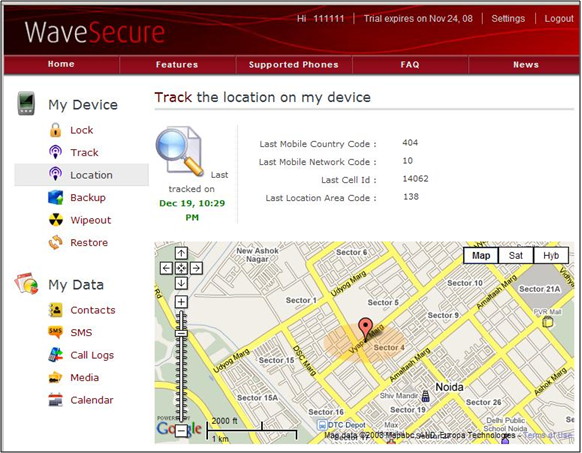Click the Calendar icon in sidebar

click(x=56, y=400)
